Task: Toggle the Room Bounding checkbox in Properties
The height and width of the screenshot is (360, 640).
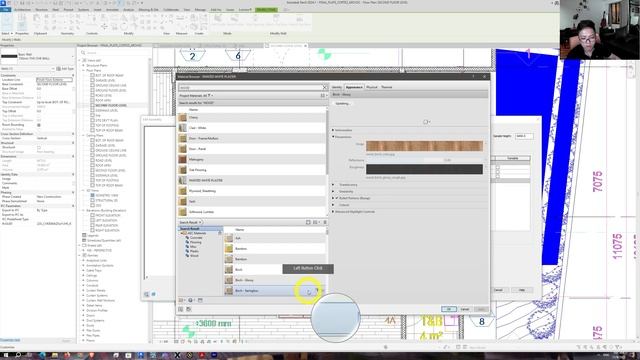Action: point(39,125)
